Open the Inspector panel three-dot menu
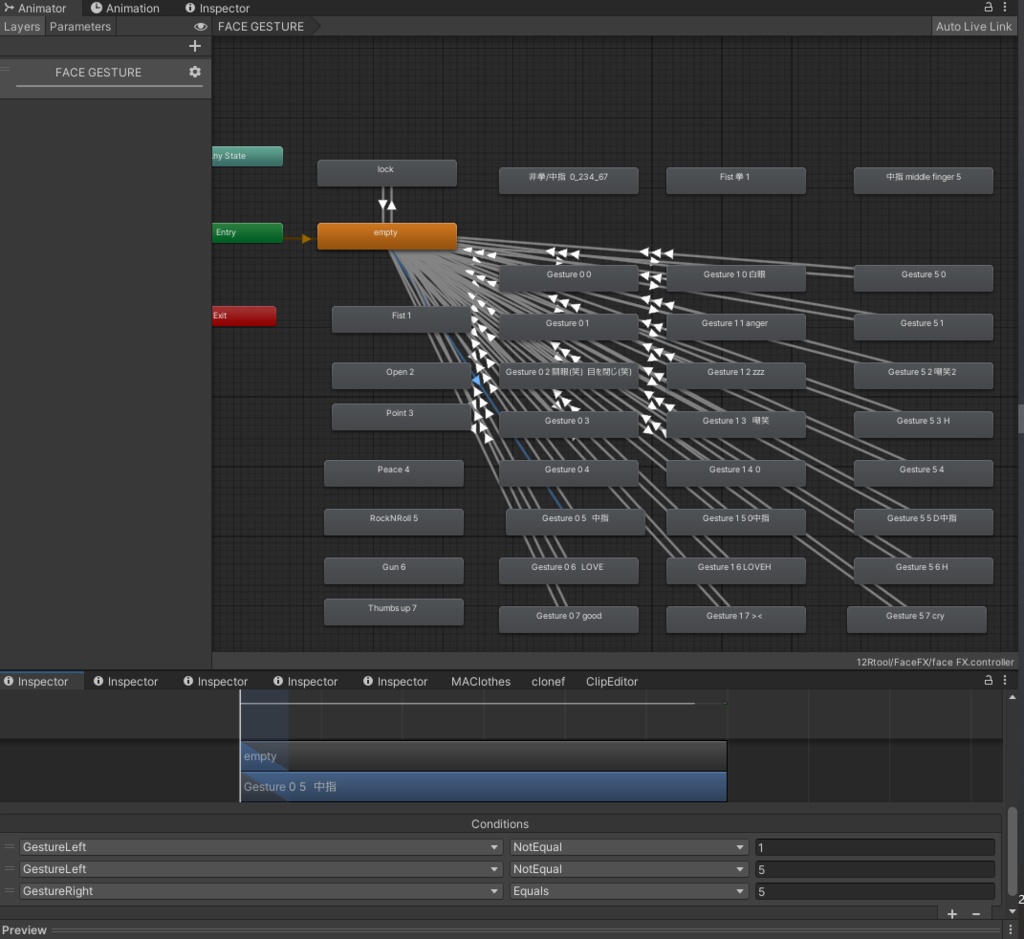This screenshot has width=1024, height=939. 1005,680
